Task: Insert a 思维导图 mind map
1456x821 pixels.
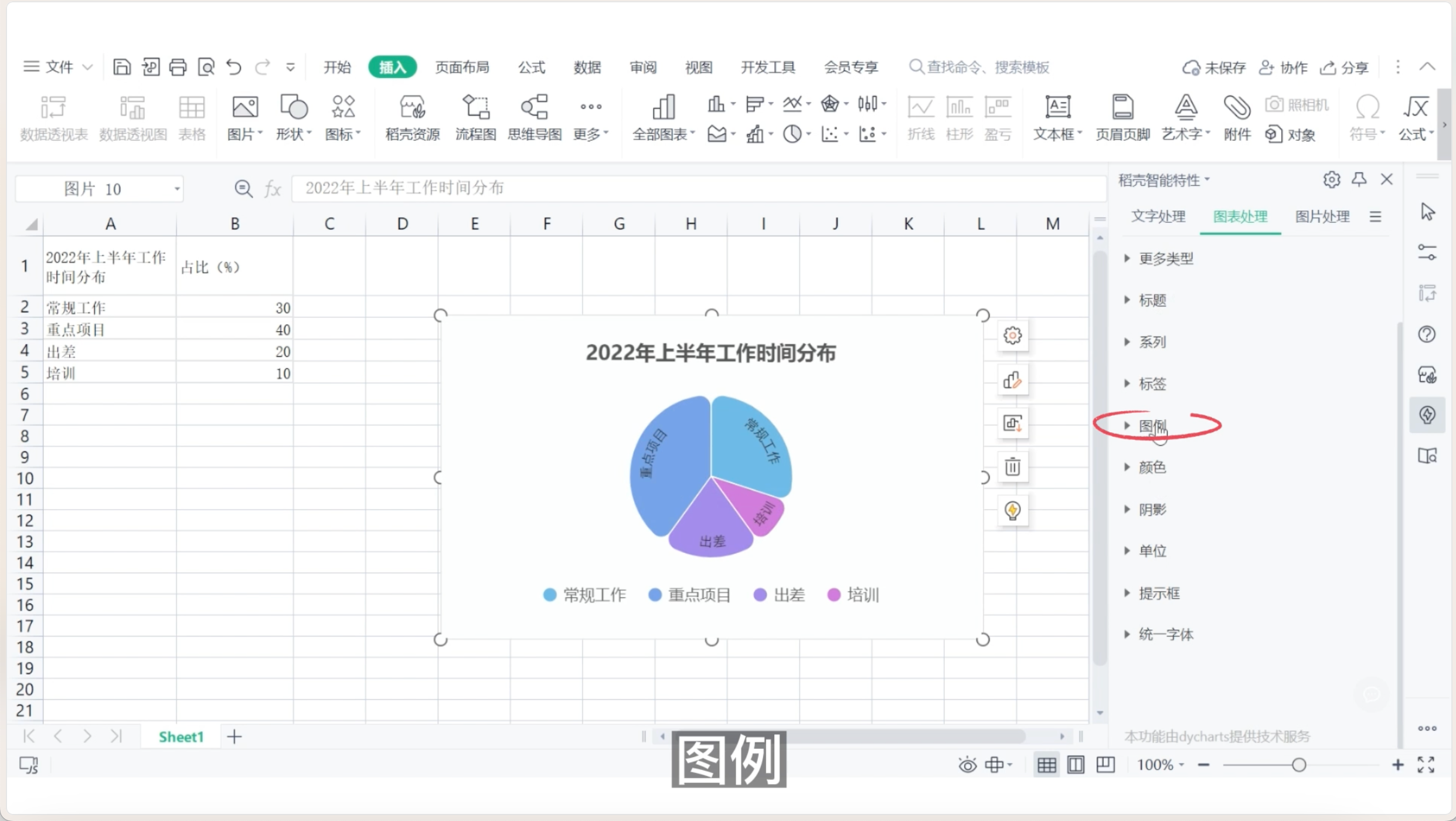Action: pos(535,118)
